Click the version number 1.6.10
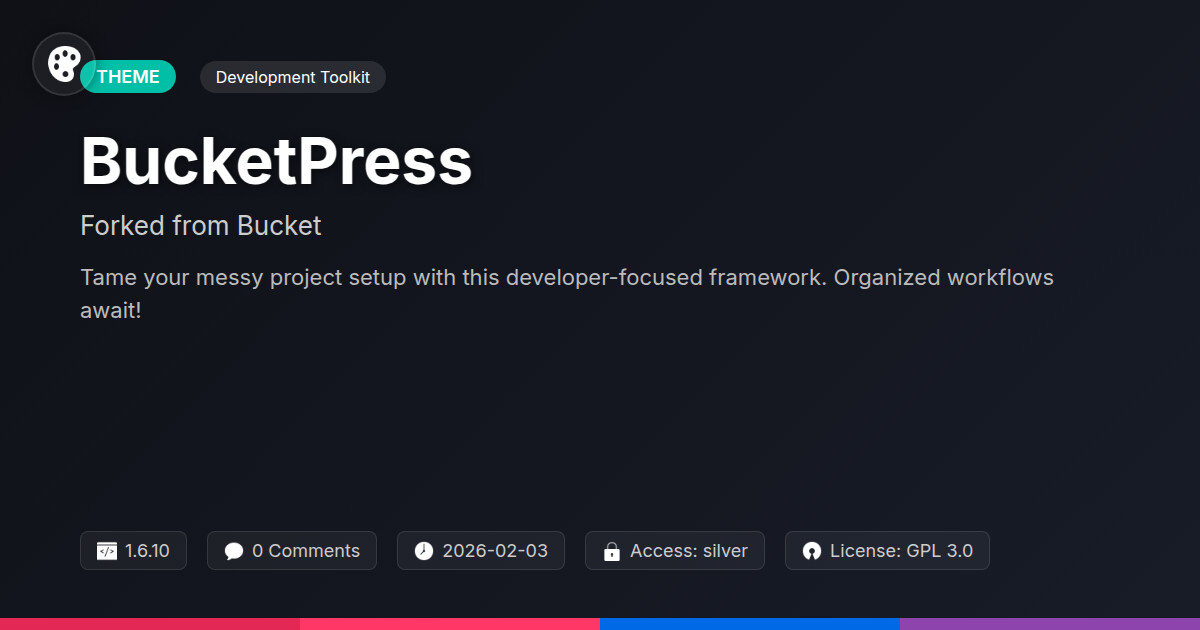 147,551
